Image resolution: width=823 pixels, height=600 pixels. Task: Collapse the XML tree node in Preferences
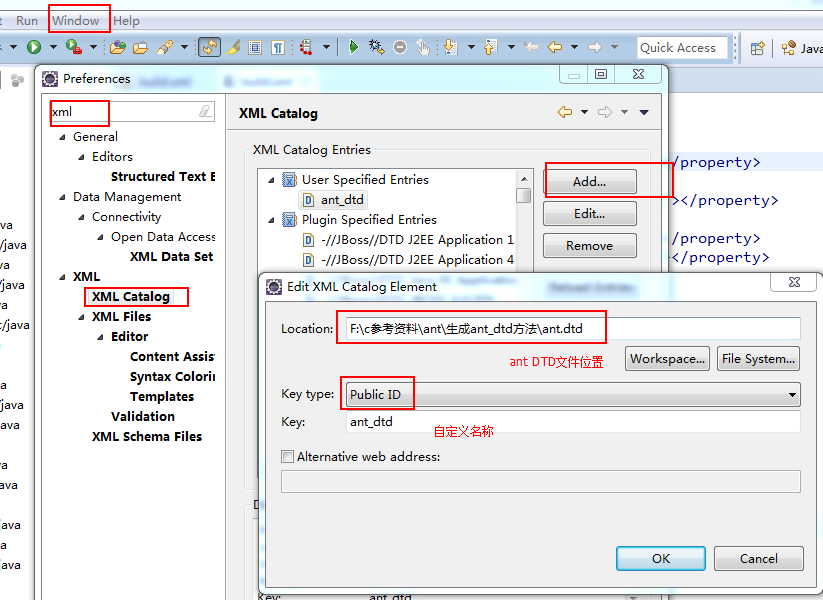[x=60, y=276]
